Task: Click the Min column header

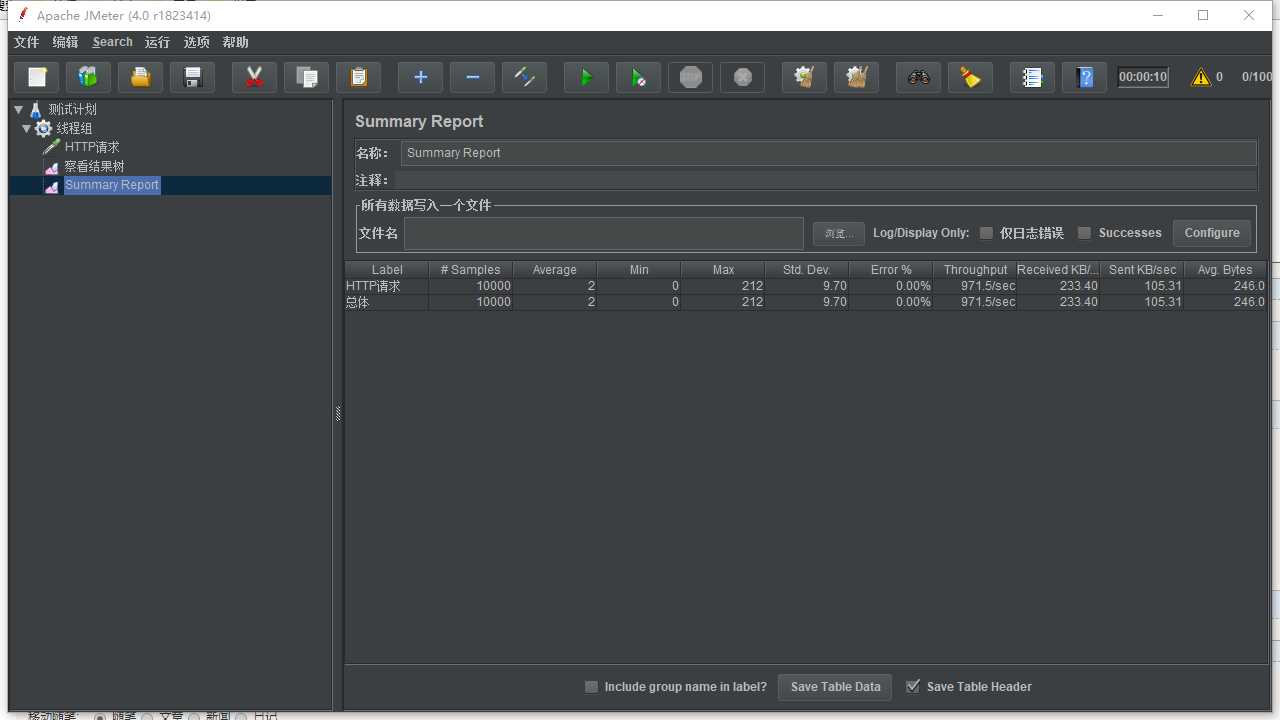Action: coord(639,270)
